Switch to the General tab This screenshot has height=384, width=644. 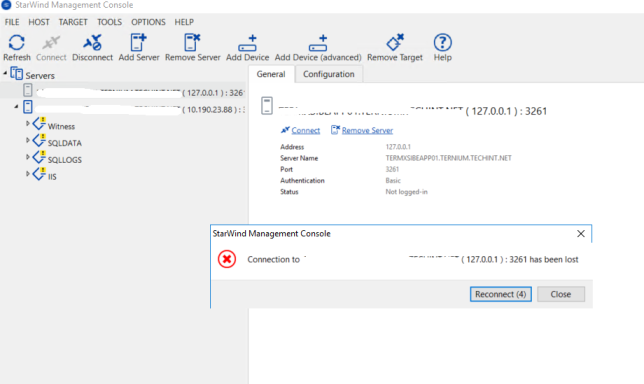coord(271,74)
